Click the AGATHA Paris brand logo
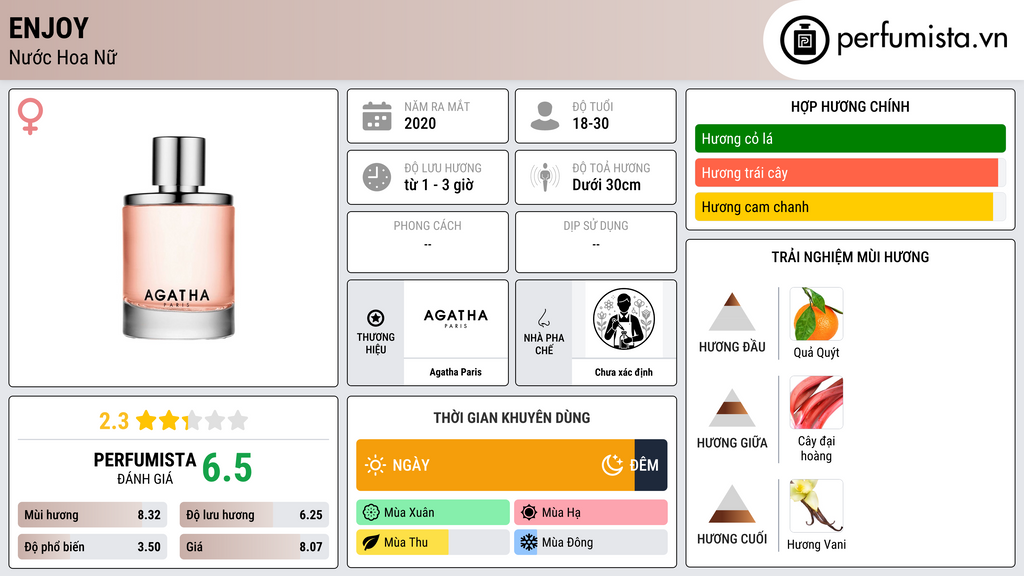 click(x=456, y=318)
